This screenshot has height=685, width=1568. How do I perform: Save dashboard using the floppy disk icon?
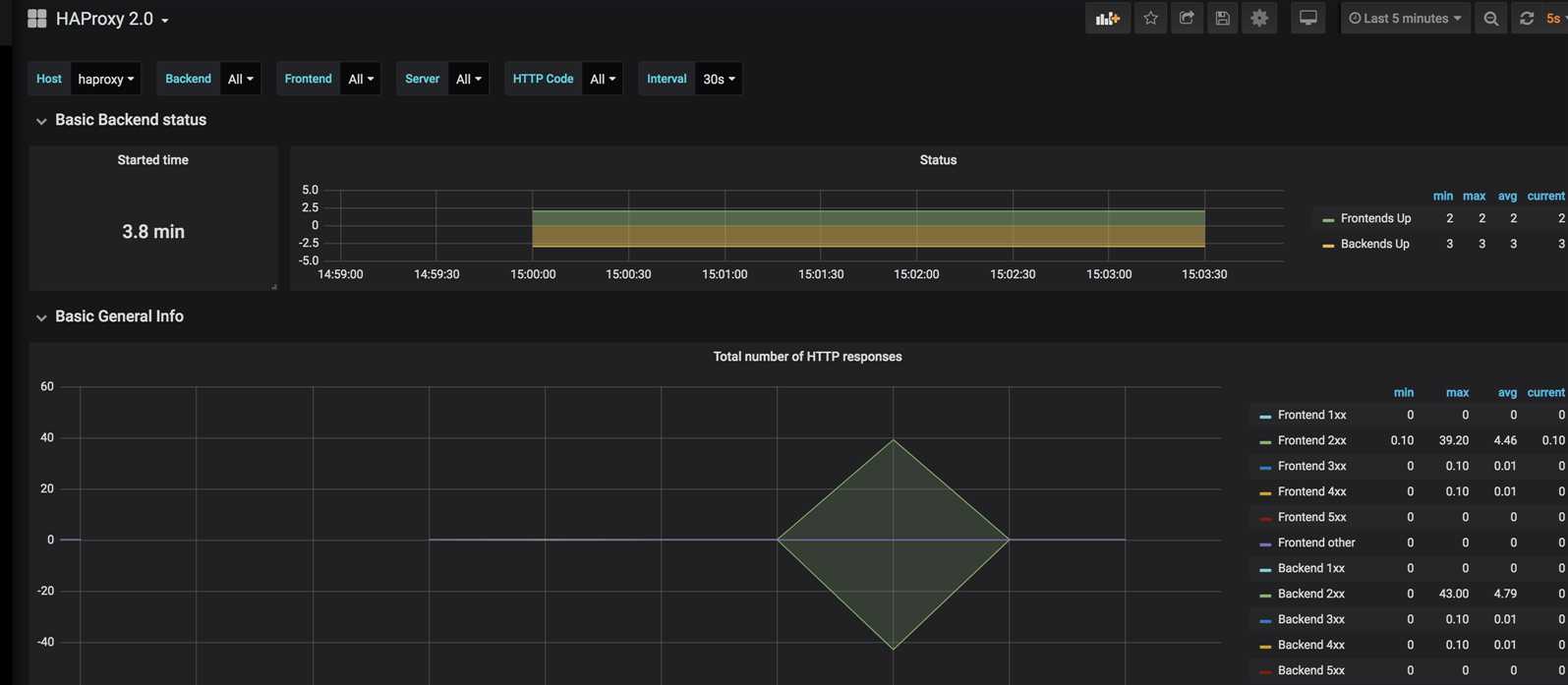click(1222, 19)
